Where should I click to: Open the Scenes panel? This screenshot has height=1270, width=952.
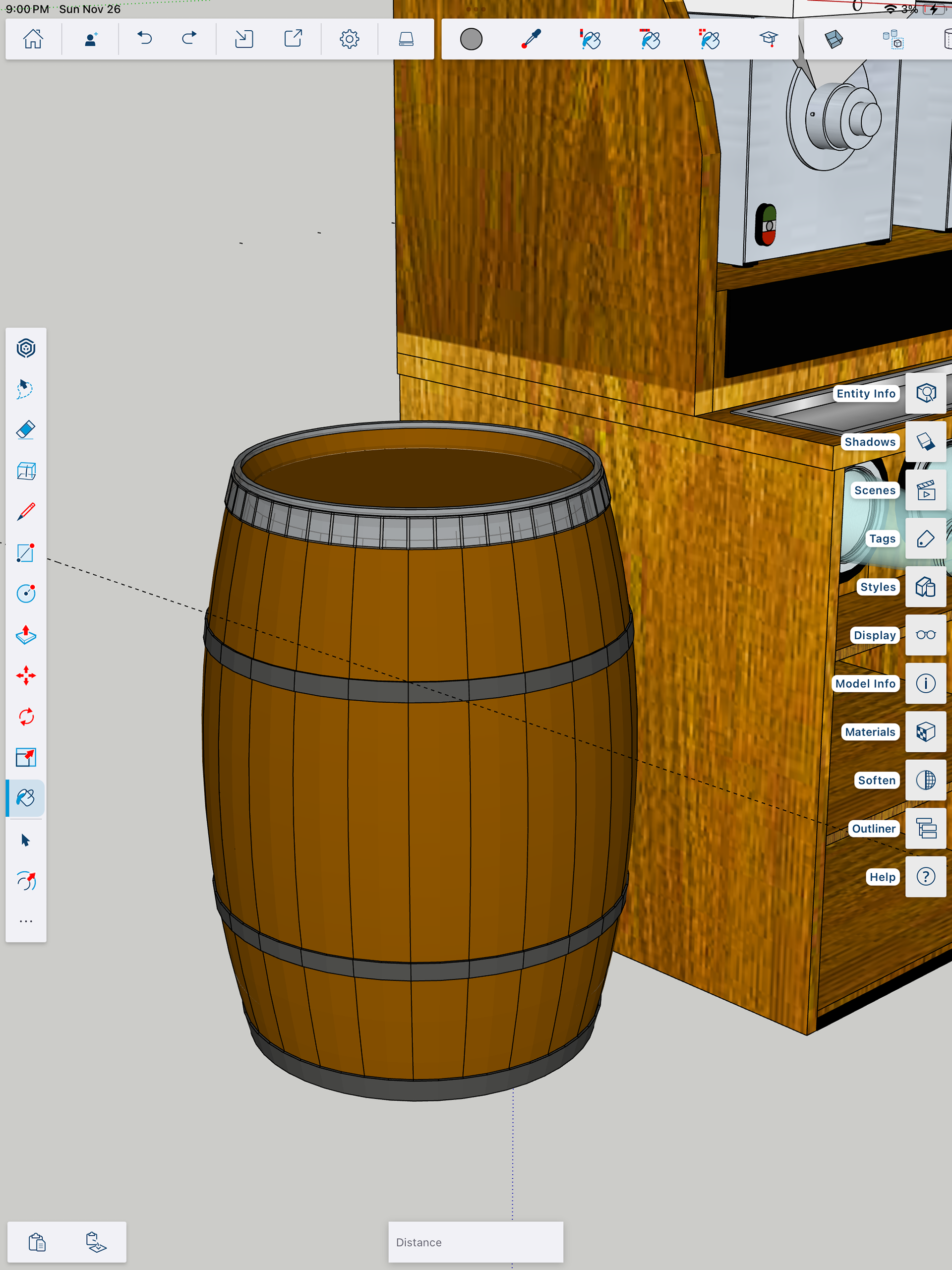coord(925,490)
